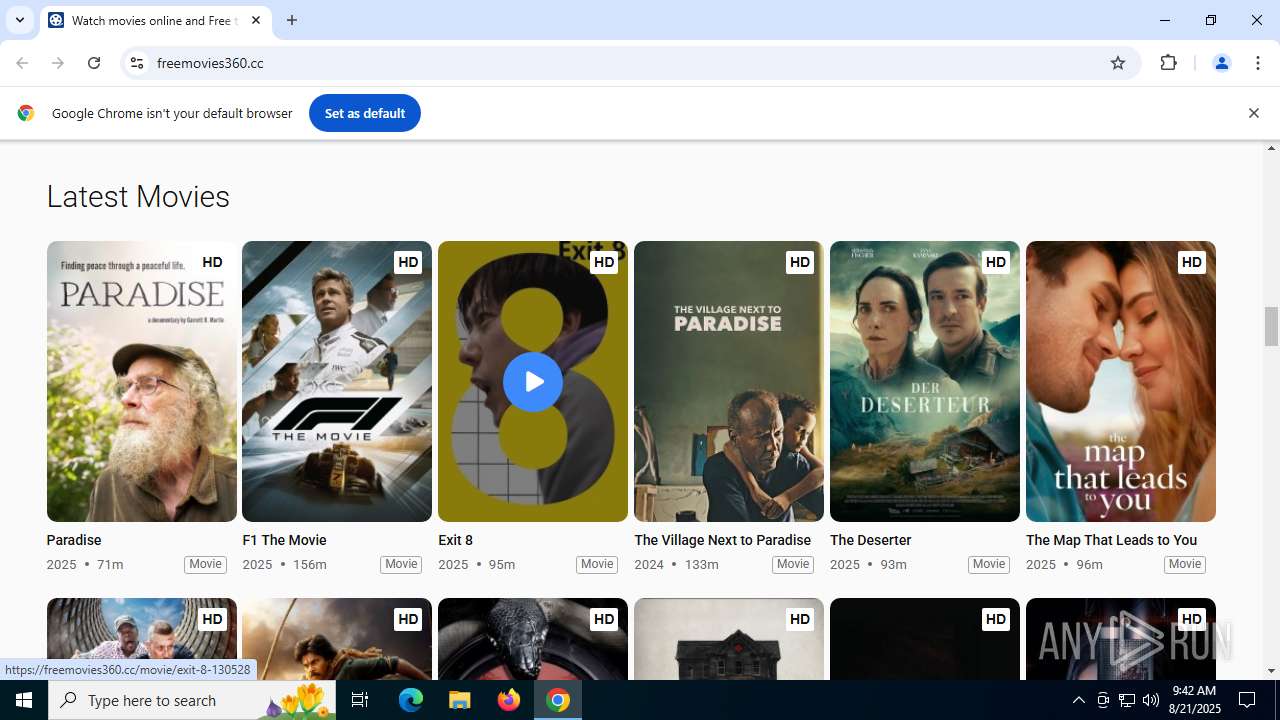This screenshot has width=1280, height=720.
Task: Expand the tab search dropdown arrow
Action: click(19, 20)
